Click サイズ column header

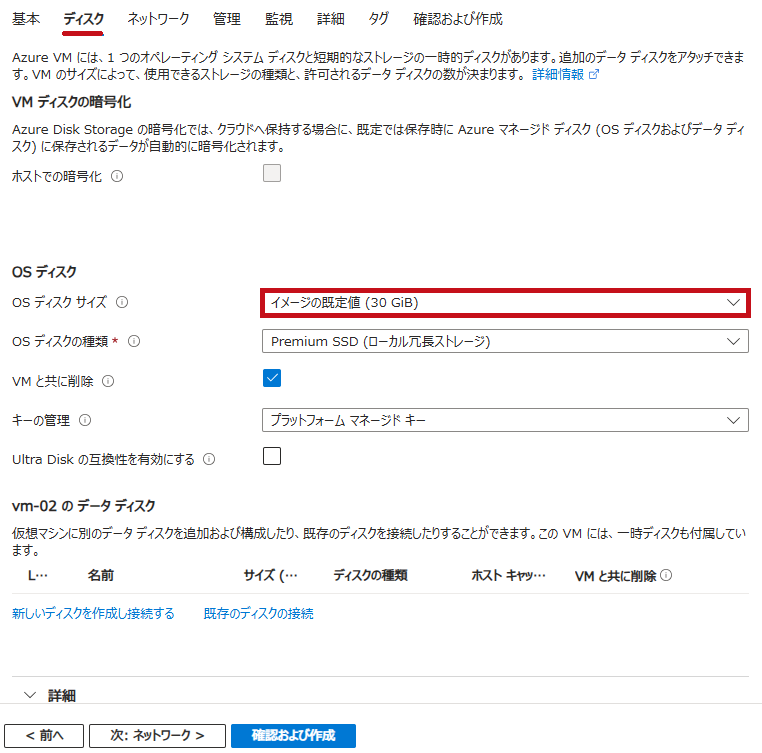(270, 576)
